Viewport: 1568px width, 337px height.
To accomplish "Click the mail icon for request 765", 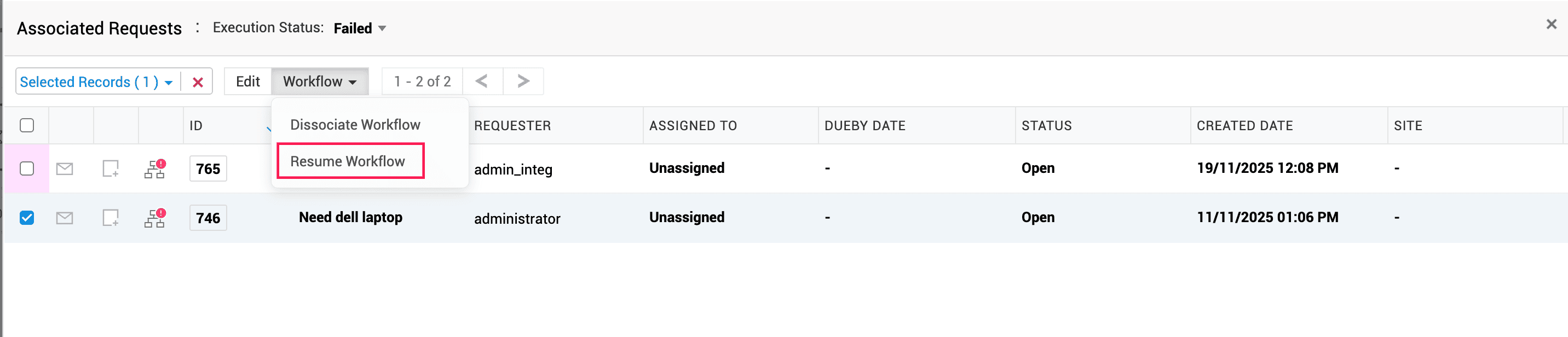I will pos(65,168).
